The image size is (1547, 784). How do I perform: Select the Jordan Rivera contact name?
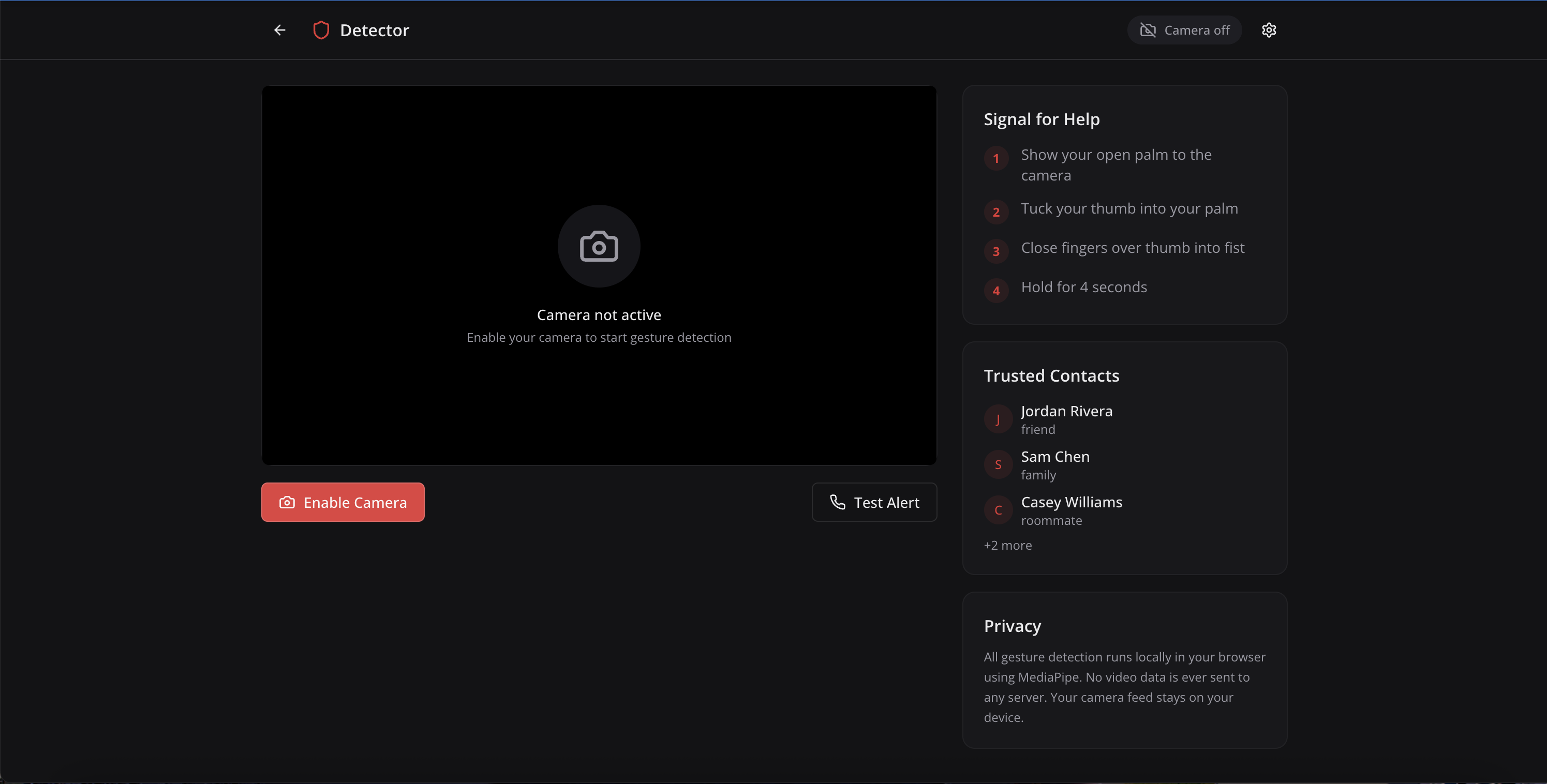tap(1066, 411)
